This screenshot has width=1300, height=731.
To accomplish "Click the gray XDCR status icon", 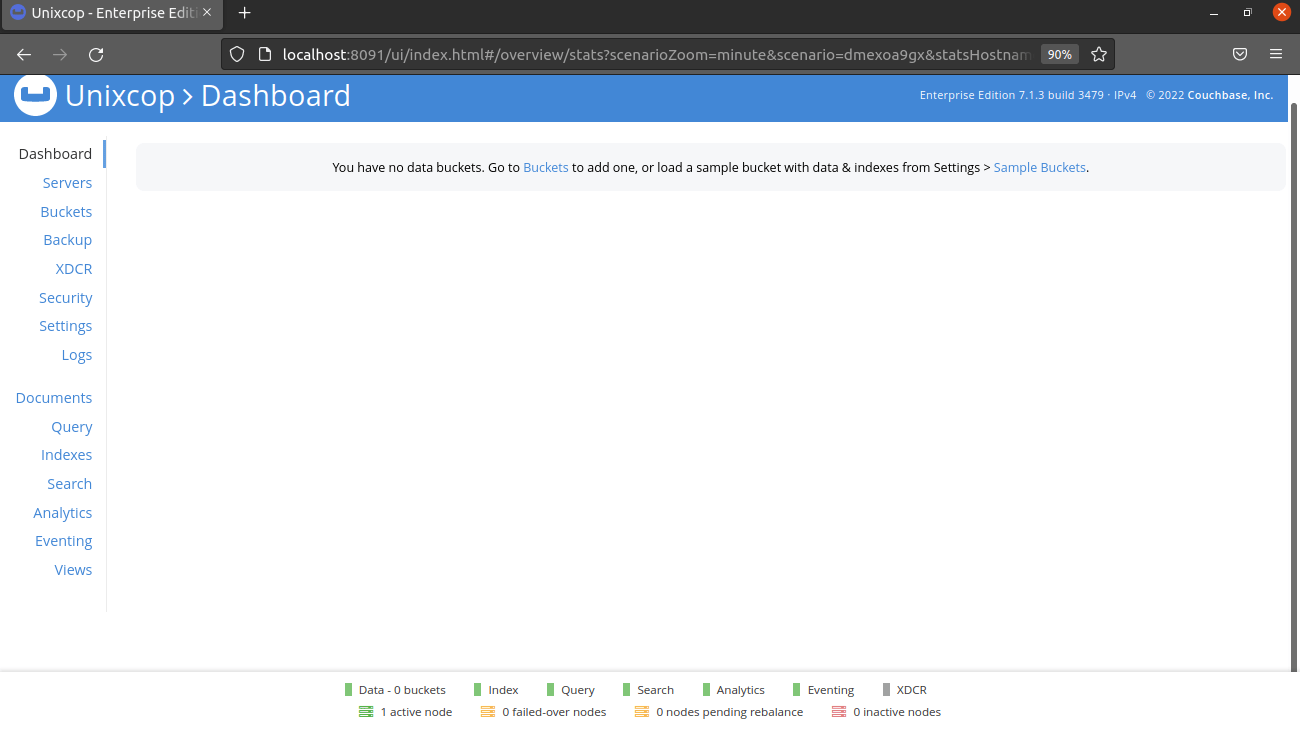I will 886,690.
